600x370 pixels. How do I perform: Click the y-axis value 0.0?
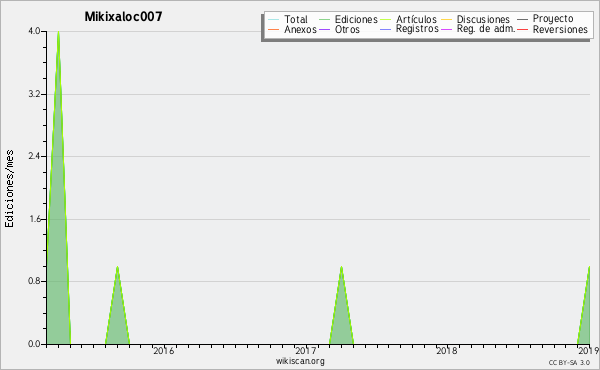click(x=35, y=344)
